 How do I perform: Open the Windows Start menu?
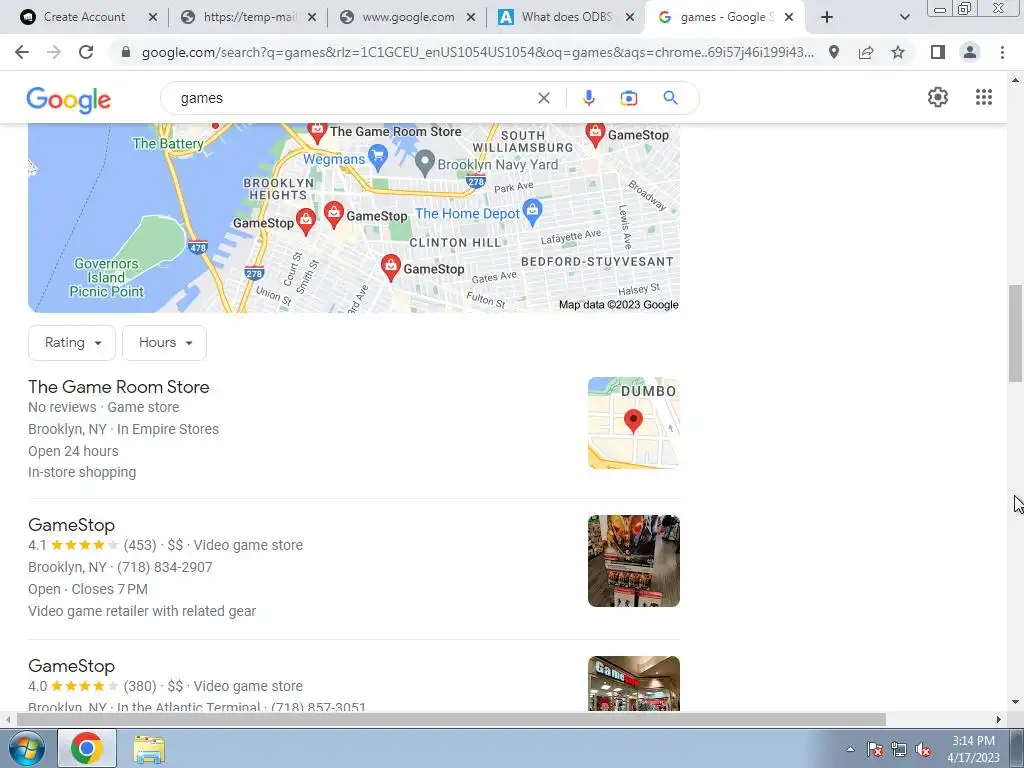coord(26,748)
